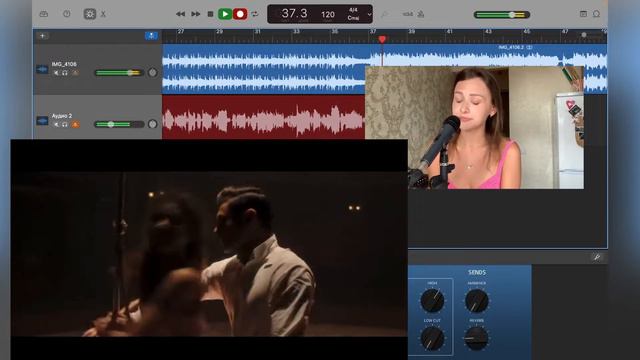Click the Cmaj key signature
The image size is (640, 360).
(x=353, y=18)
